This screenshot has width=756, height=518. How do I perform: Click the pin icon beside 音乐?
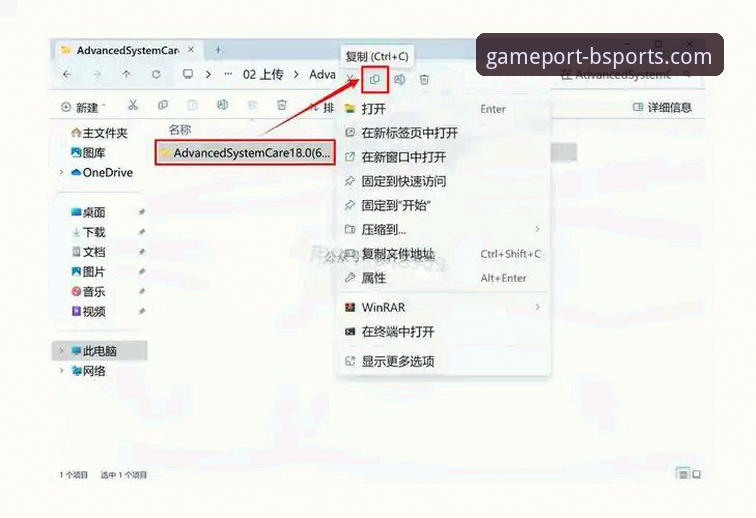(142, 291)
